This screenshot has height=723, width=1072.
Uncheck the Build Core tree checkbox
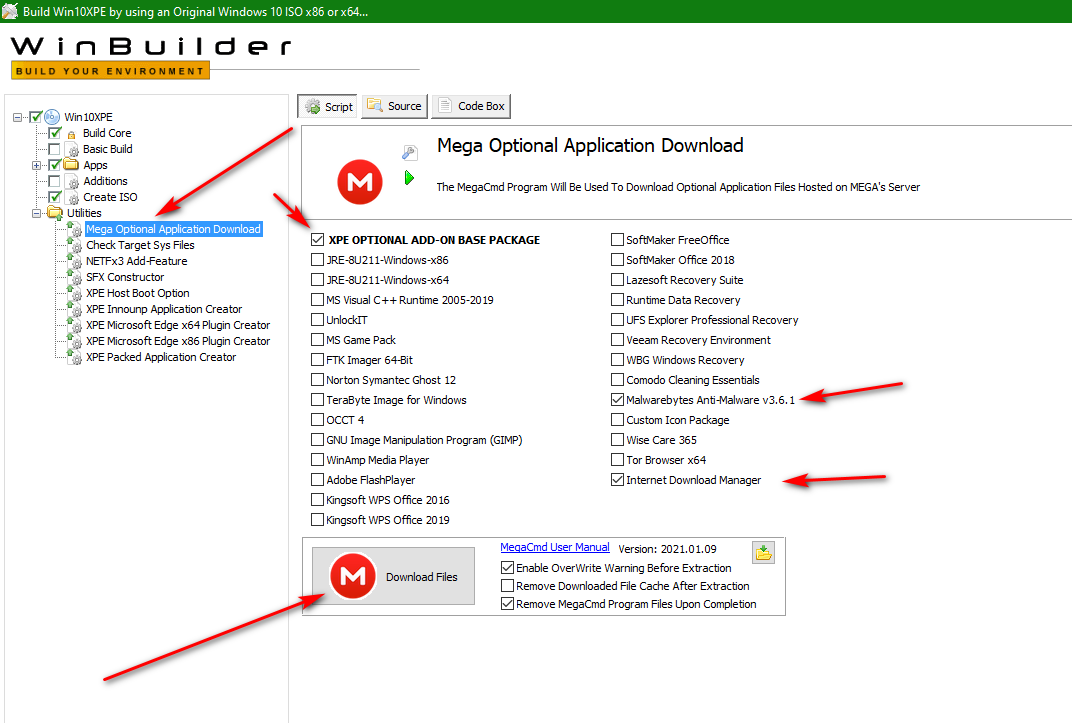[55, 133]
